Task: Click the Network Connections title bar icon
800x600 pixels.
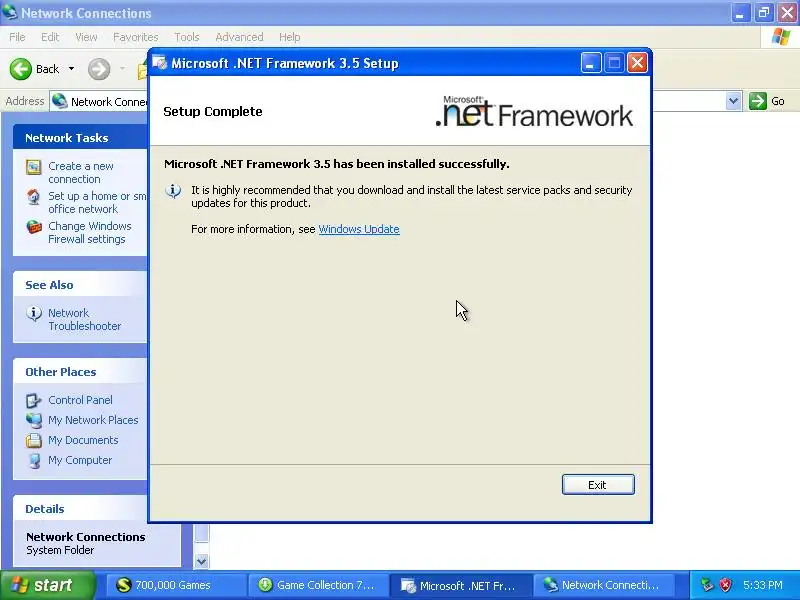Action: click(10, 12)
